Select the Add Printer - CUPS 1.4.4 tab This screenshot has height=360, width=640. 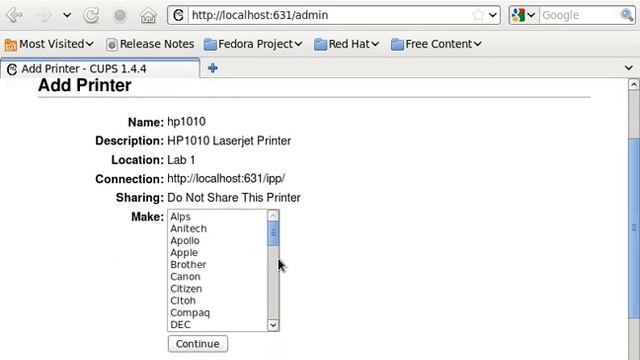pos(100,68)
